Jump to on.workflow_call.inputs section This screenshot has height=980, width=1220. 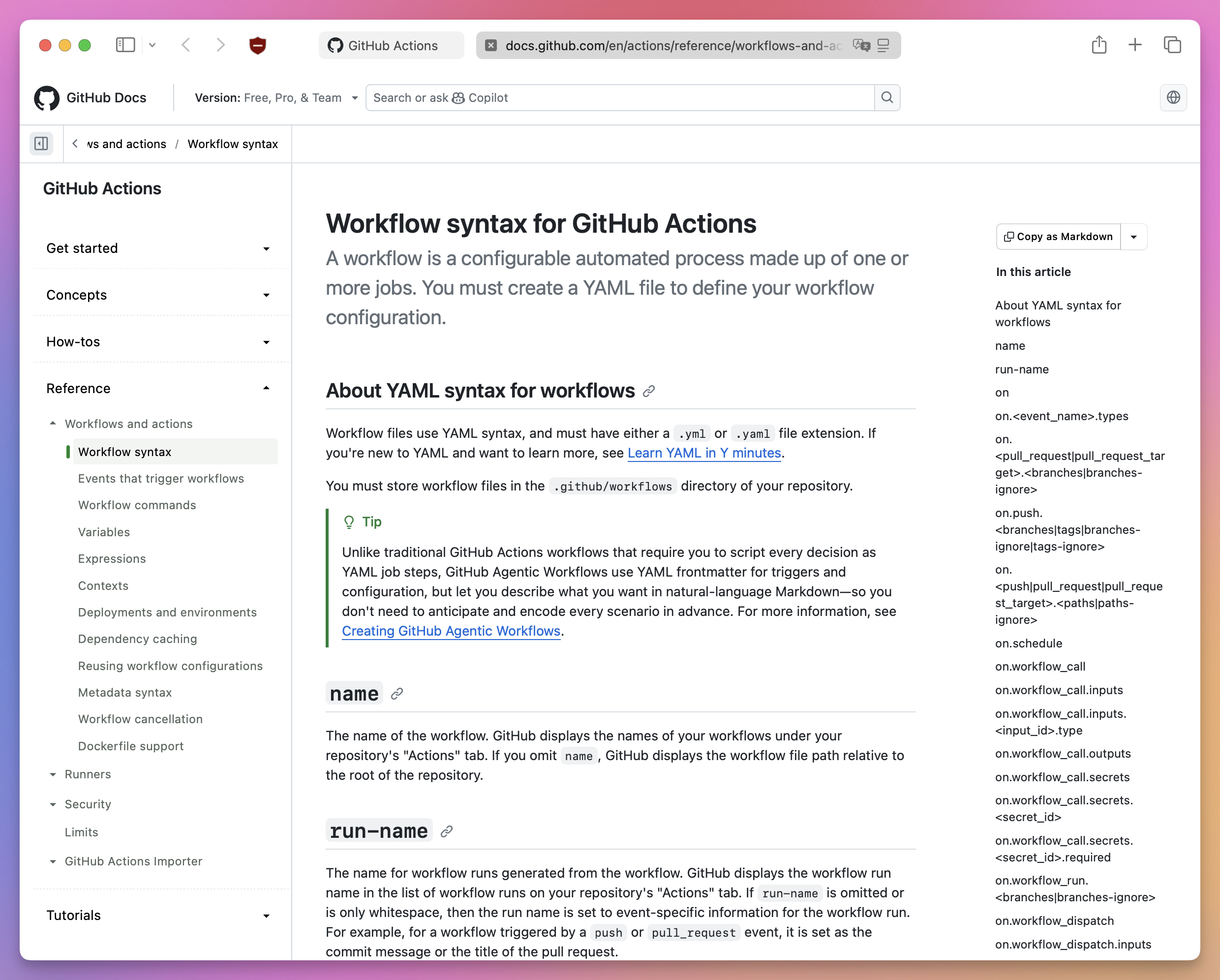click(1059, 690)
